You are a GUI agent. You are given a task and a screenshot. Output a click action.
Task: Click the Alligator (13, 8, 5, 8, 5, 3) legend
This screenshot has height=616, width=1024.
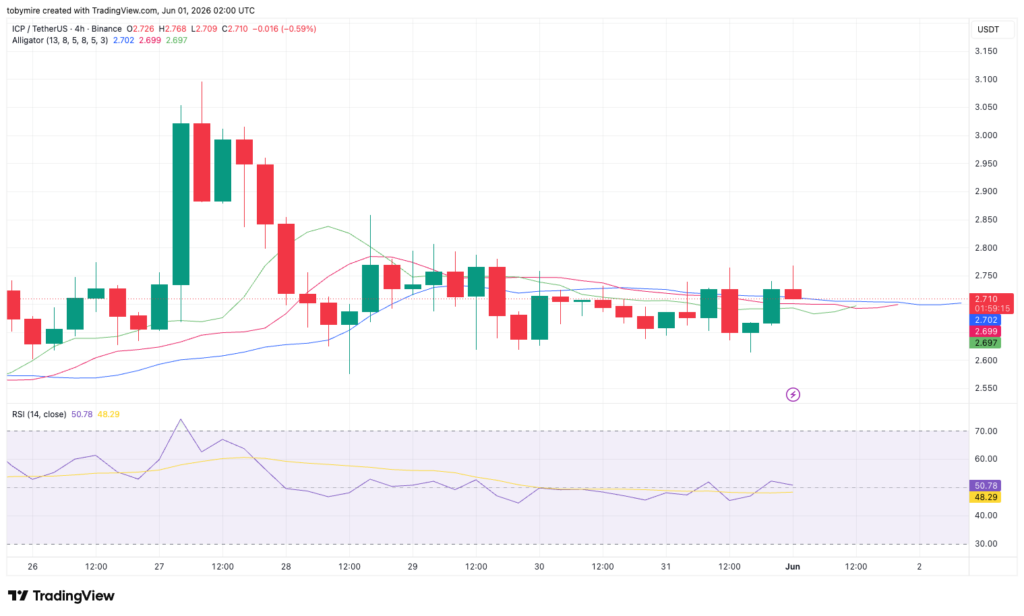(x=60, y=41)
